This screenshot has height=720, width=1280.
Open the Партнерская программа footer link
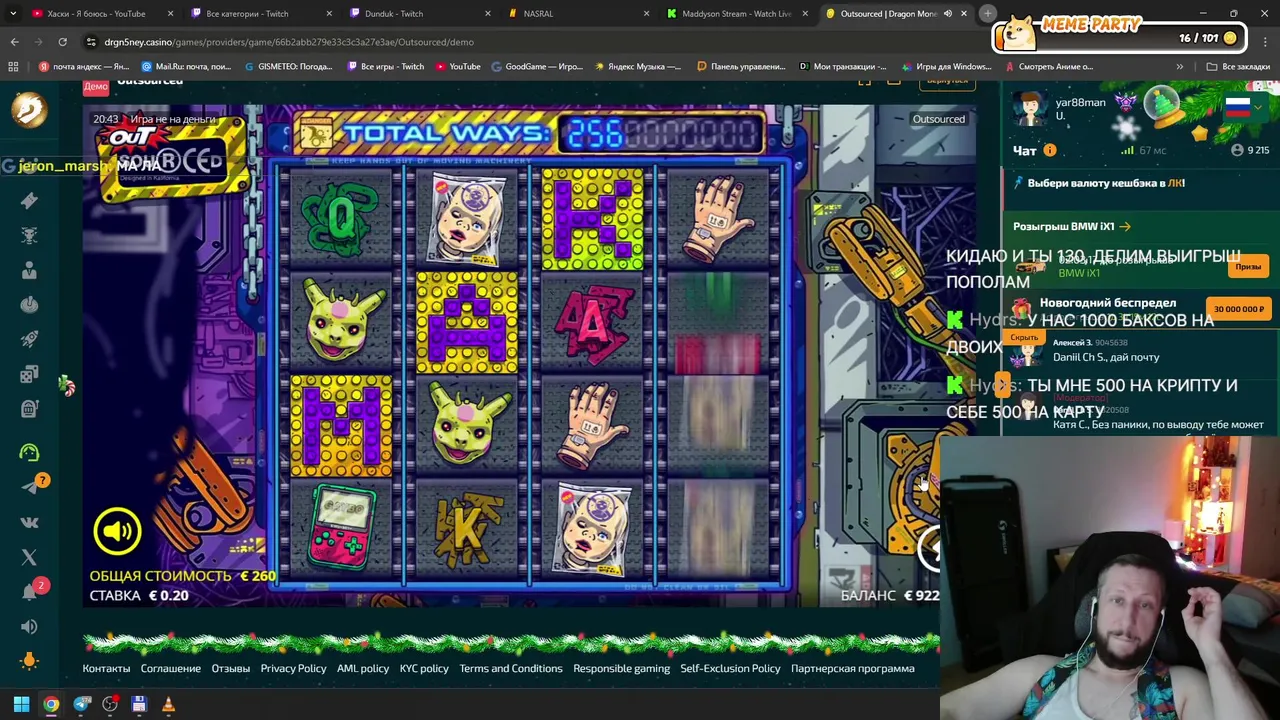pos(853,669)
